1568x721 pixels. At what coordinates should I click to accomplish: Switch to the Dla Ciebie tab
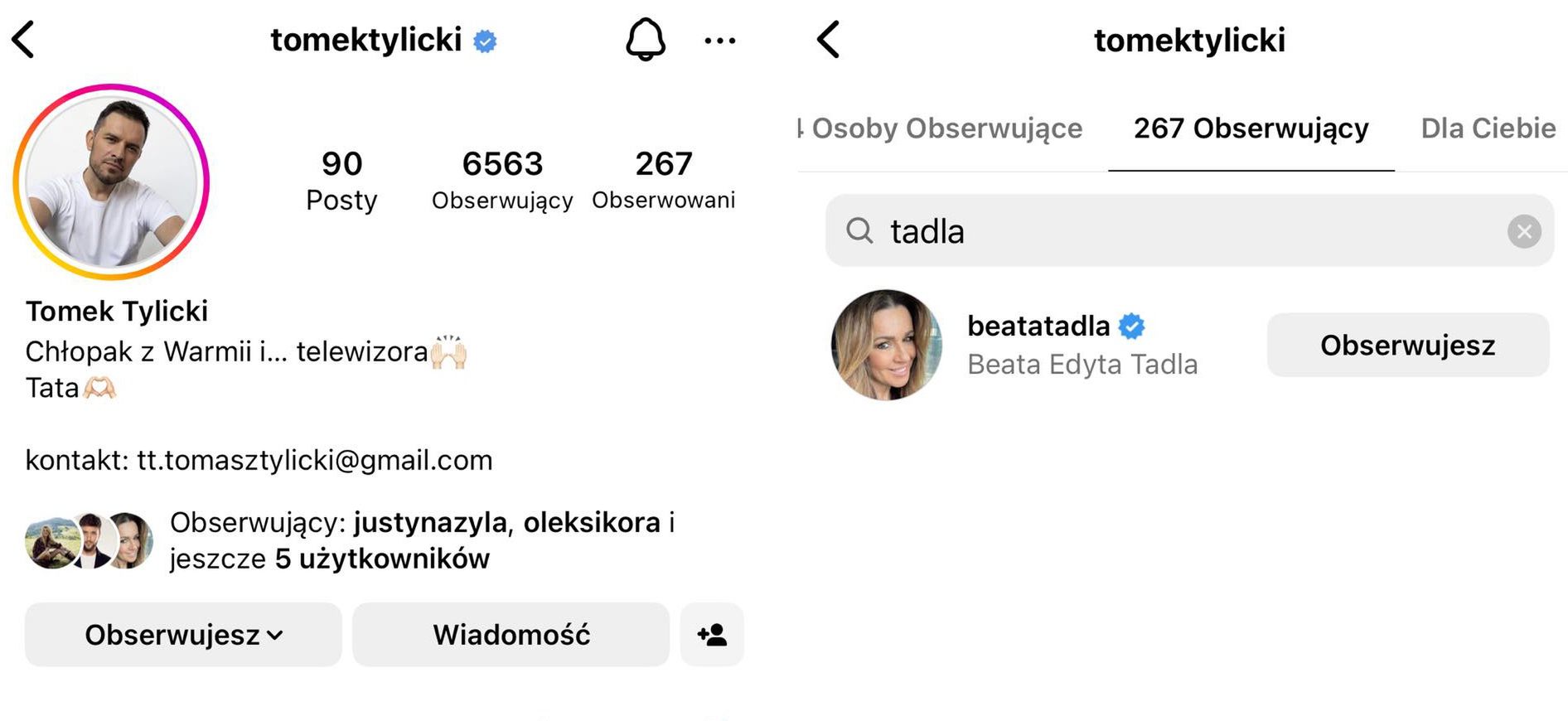click(1488, 128)
